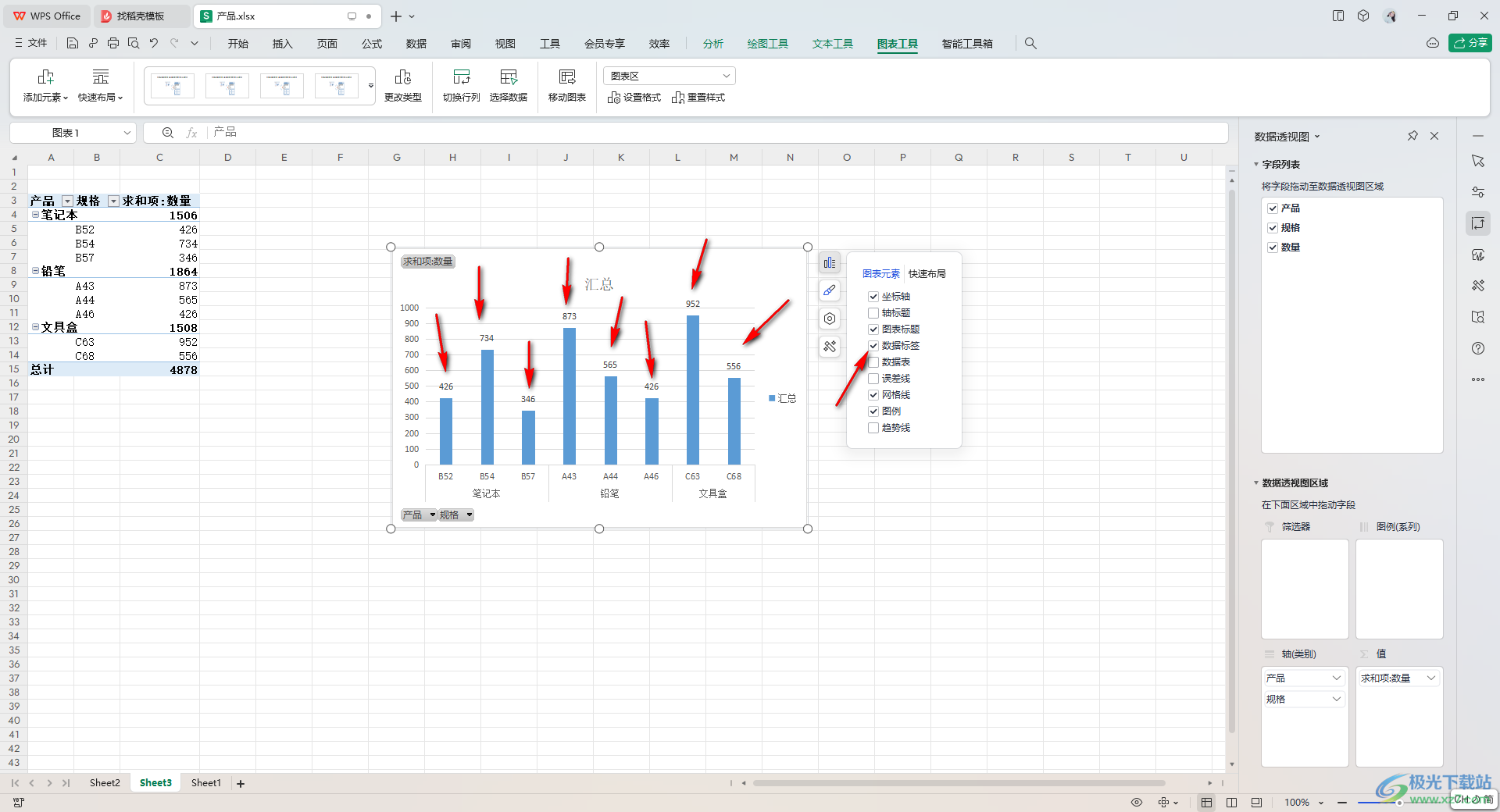Image resolution: width=1500 pixels, height=812 pixels.
Task: Click the Redo arrow icon
Action: coord(174,44)
